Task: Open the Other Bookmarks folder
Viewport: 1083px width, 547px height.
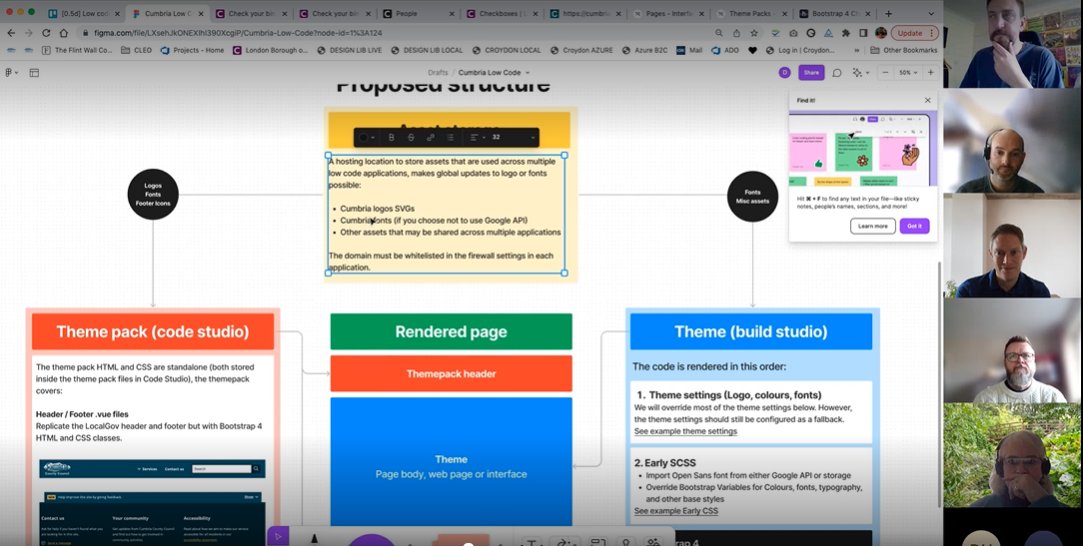Action: pyautogui.click(x=904, y=50)
